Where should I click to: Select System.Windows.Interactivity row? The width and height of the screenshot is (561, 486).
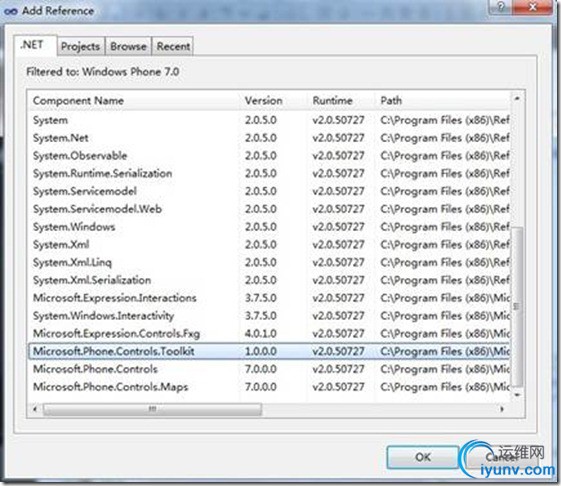tap(269, 316)
